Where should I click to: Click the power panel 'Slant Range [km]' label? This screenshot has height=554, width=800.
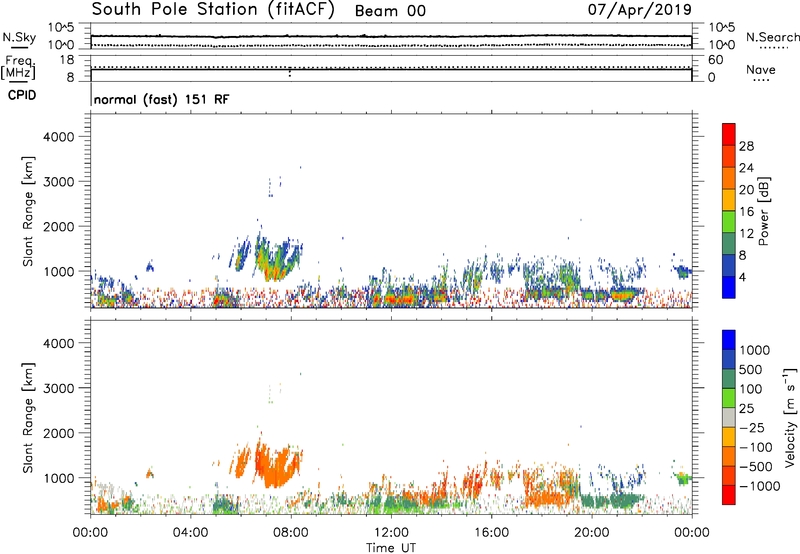28,211
